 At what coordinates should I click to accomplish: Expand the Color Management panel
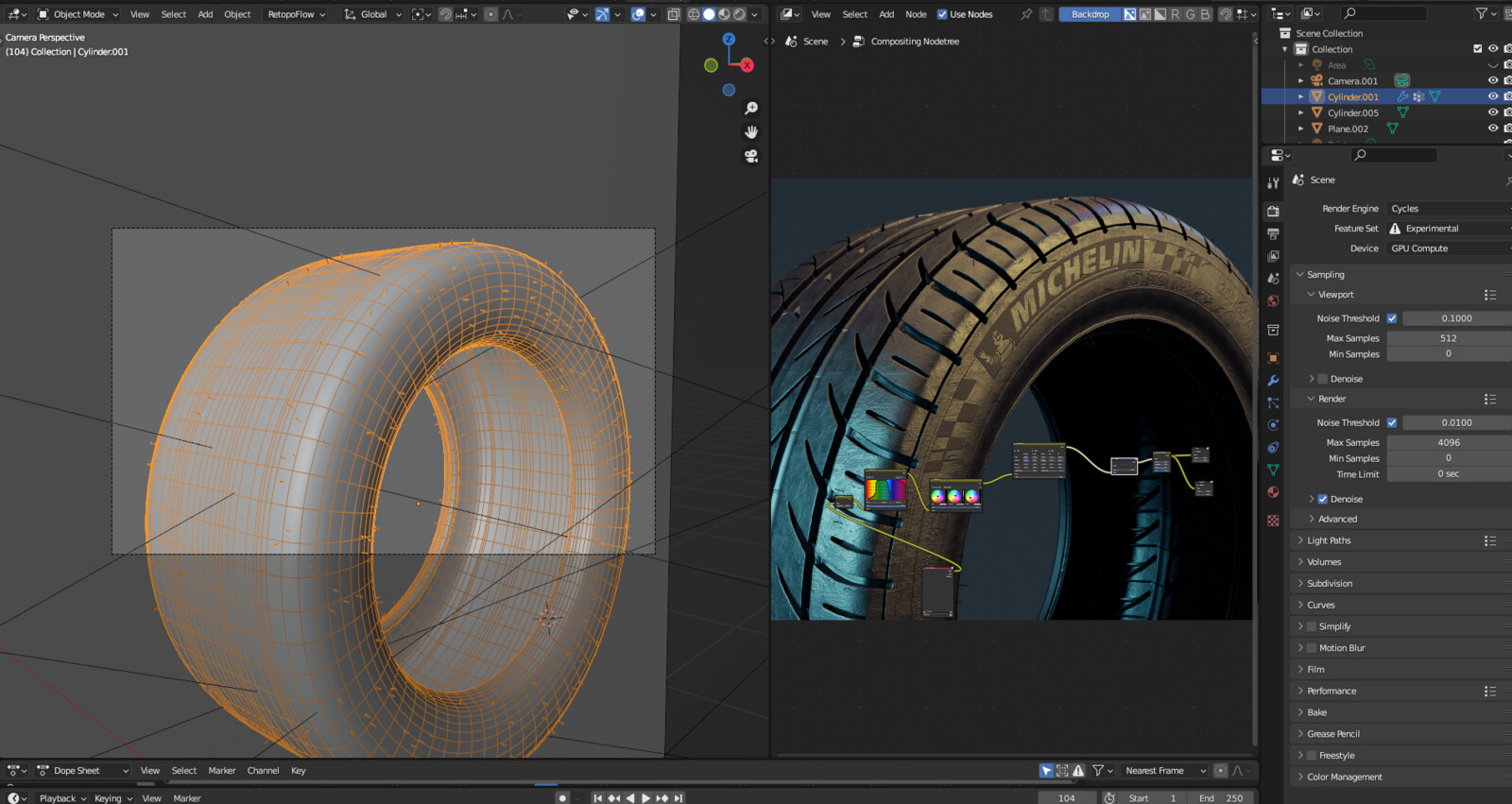(1344, 777)
